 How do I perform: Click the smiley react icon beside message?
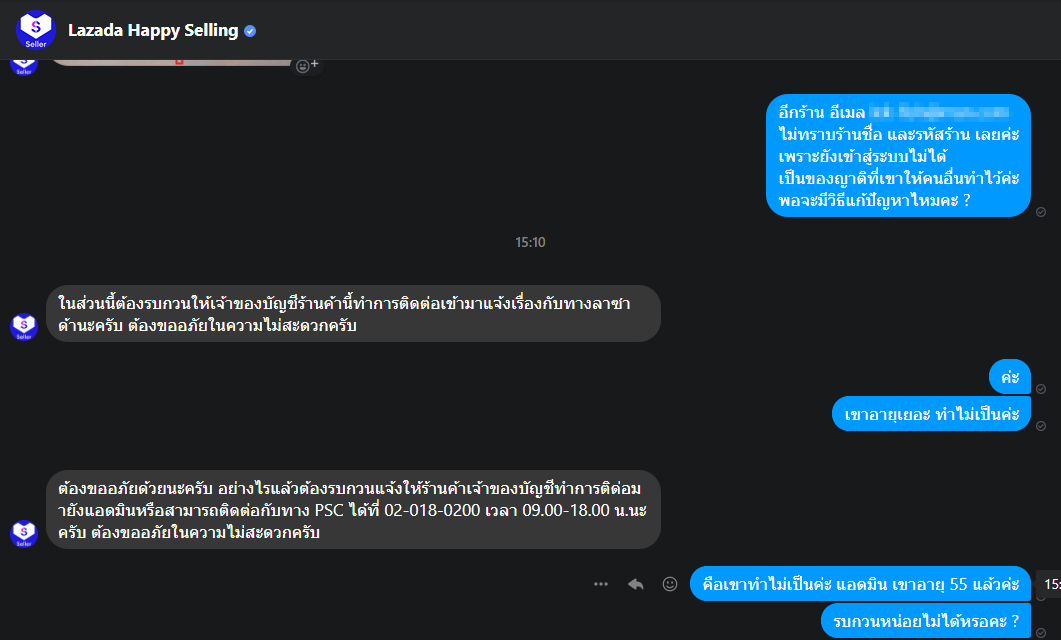point(670,584)
